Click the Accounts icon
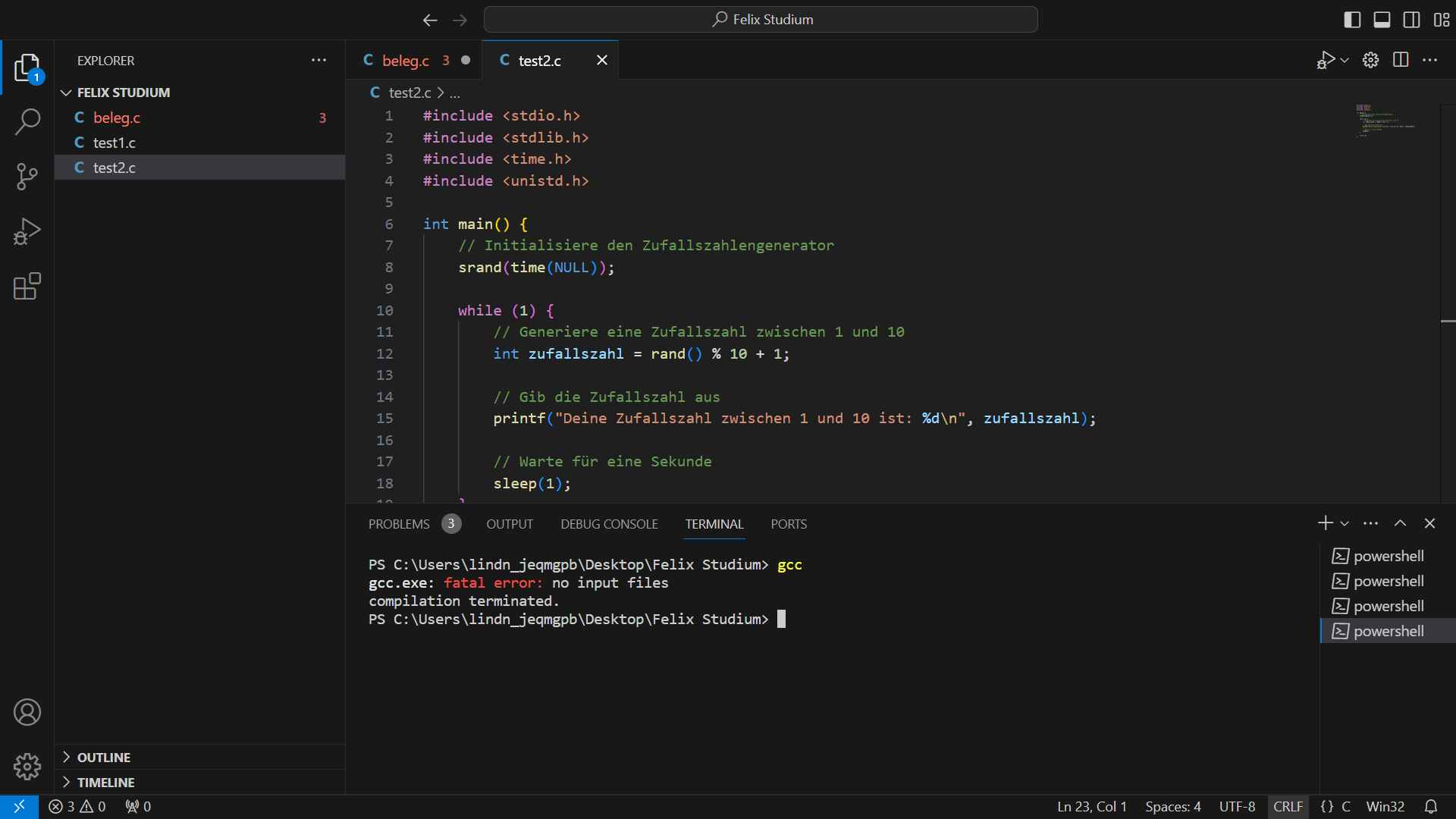The image size is (1456, 819). [x=27, y=712]
